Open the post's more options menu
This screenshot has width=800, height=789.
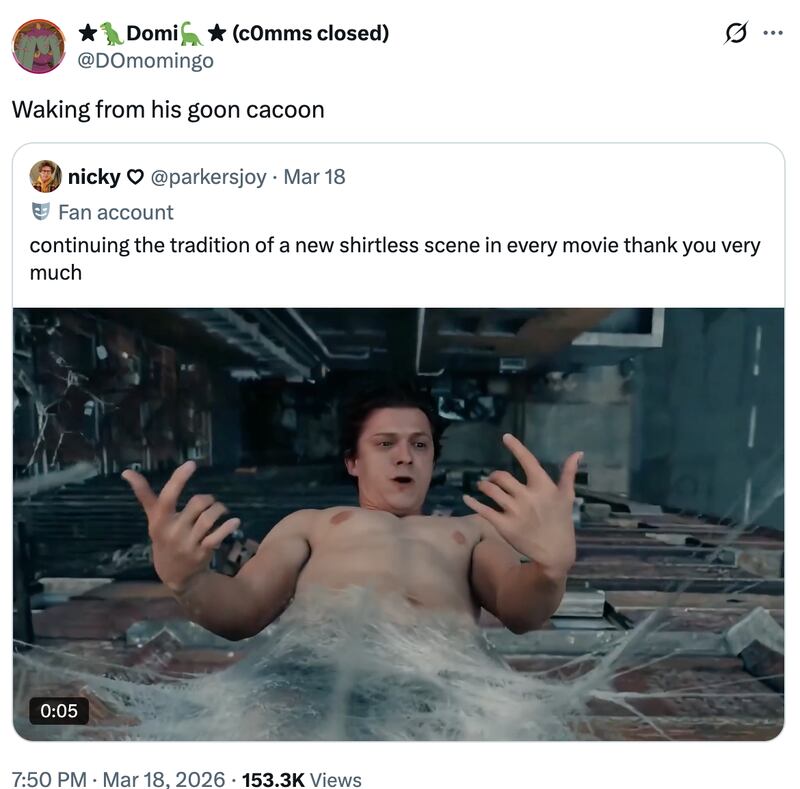coord(772,32)
